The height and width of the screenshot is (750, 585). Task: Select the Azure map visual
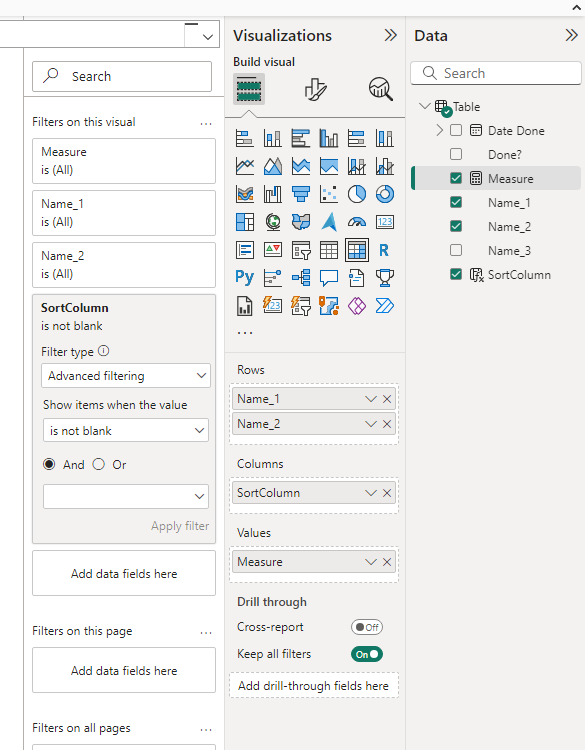(x=329, y=222)
